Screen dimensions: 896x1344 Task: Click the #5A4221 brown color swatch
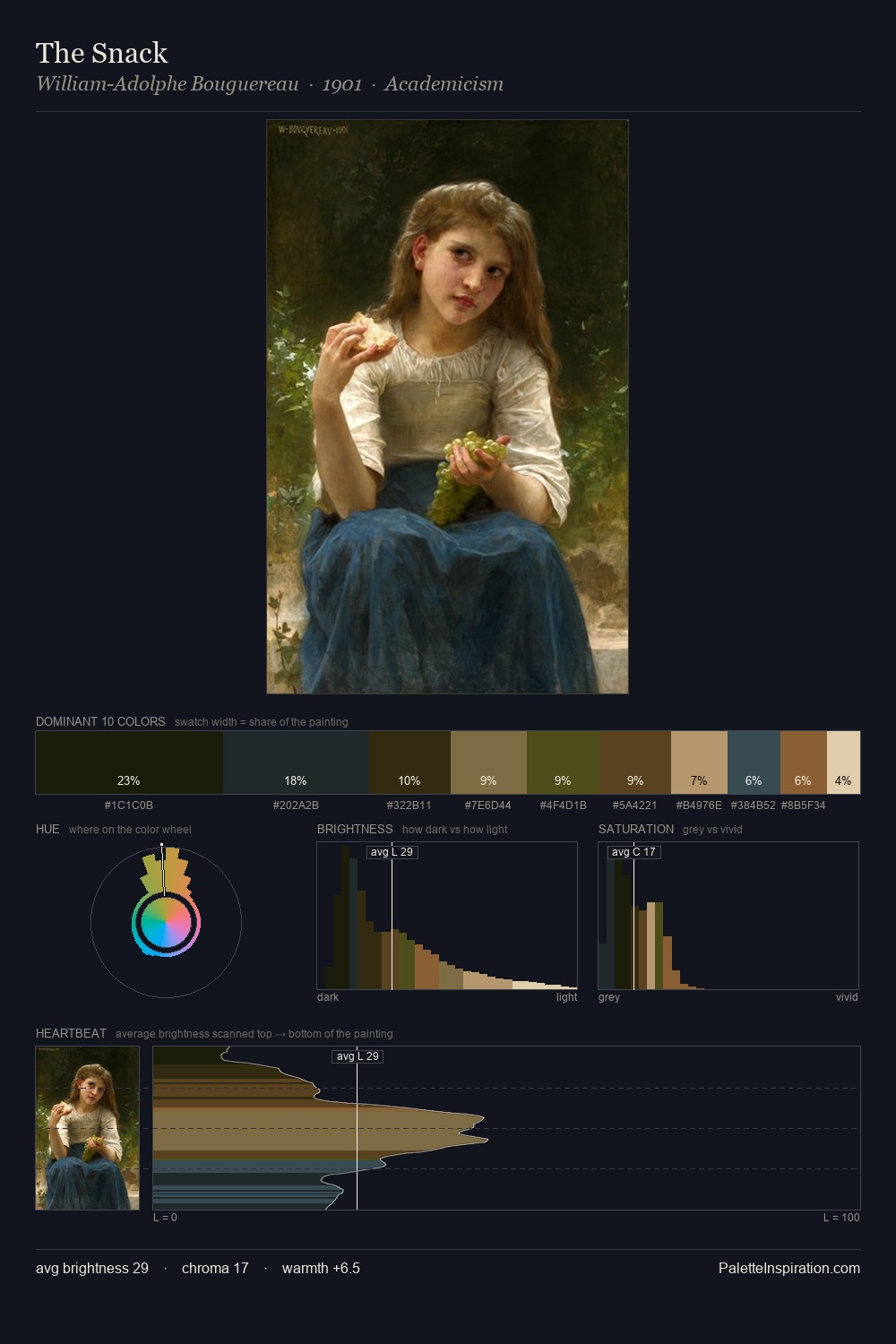coord(635,762)
